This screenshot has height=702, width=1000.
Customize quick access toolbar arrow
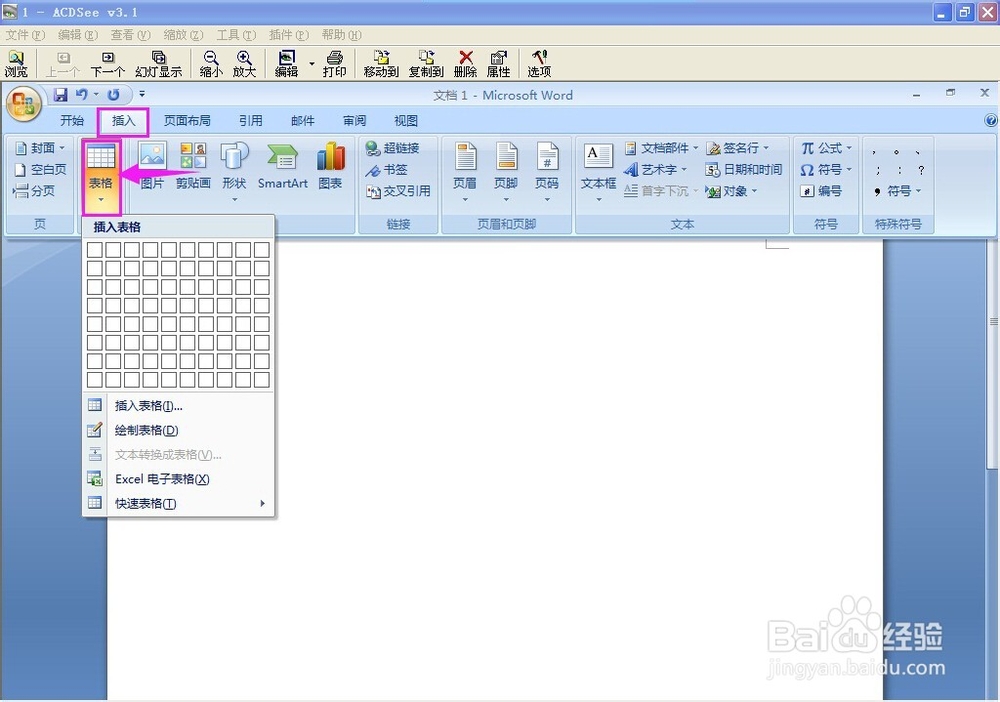tap(142, 94)
